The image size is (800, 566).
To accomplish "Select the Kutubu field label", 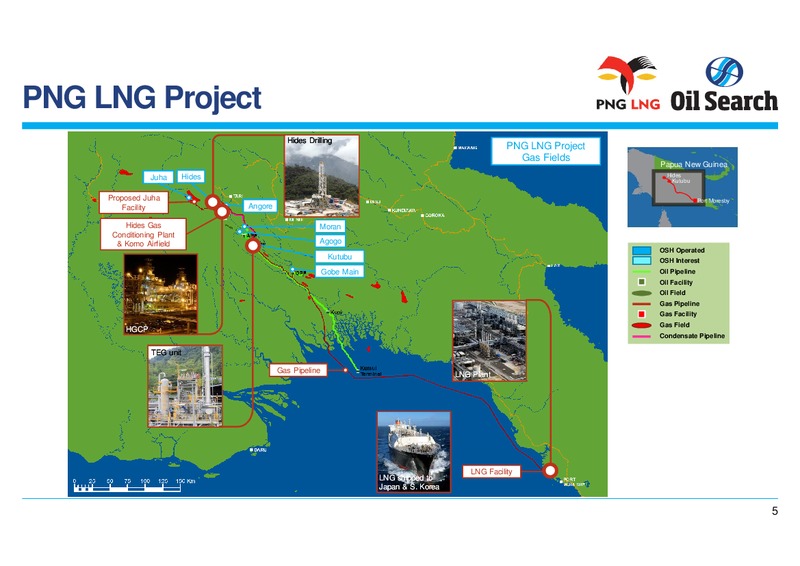I will point(339,257).
